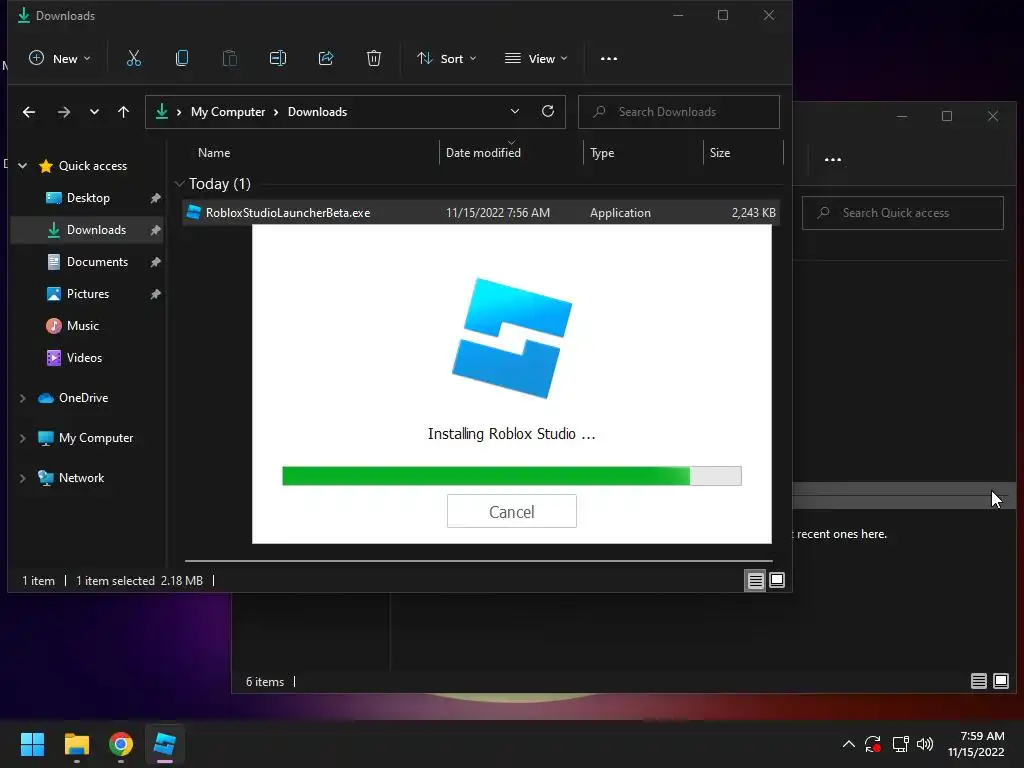The width and height of the screenshot is (1024, 768).
Task: Go back with the left arrow
Action: pos(29,112)
